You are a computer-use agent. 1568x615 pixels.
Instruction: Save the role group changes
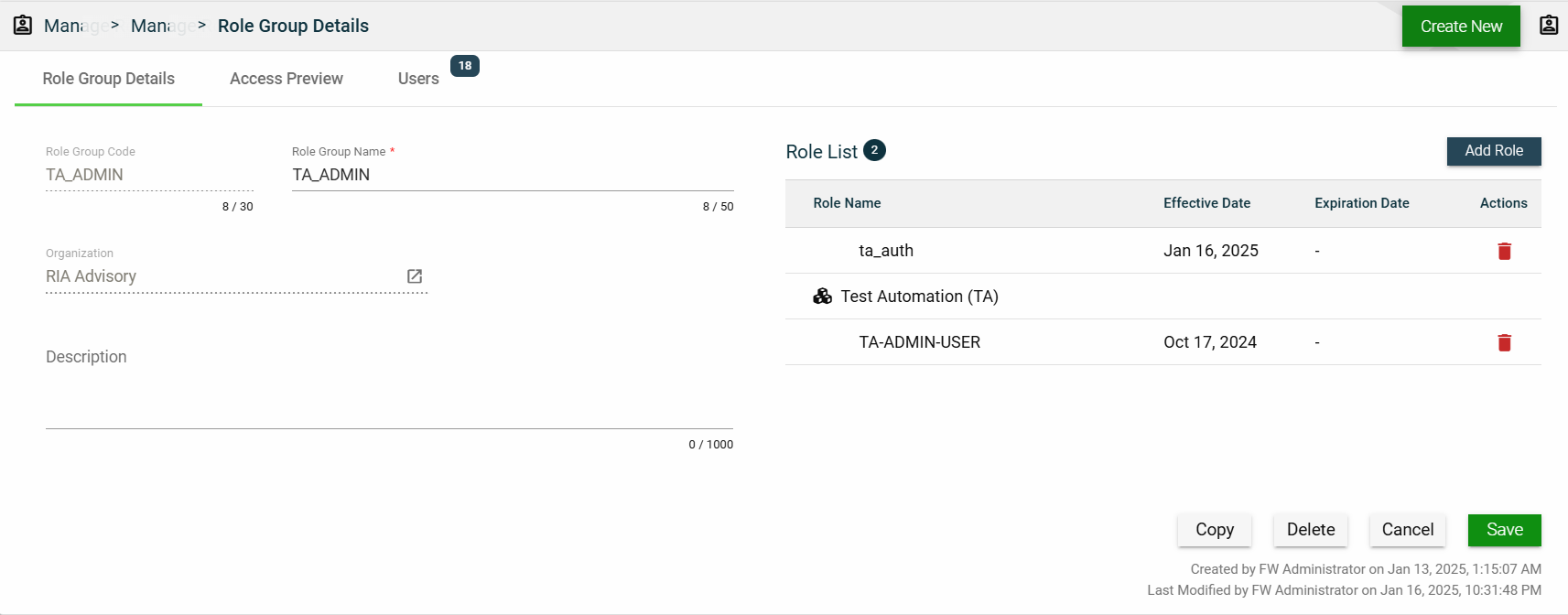(1504, 530)
